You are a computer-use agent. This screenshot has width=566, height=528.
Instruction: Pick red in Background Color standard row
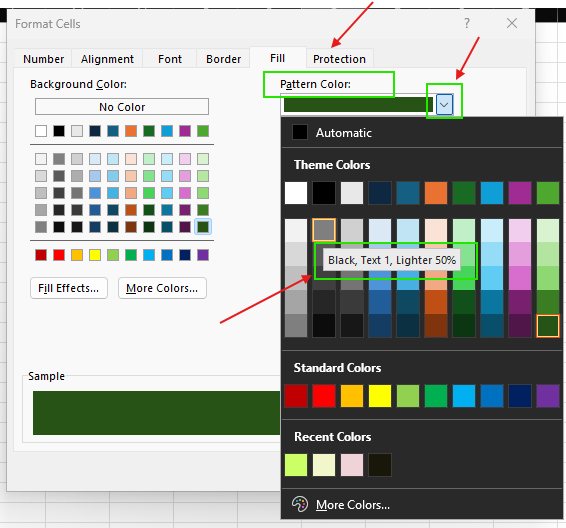click(x=59, y=255)
